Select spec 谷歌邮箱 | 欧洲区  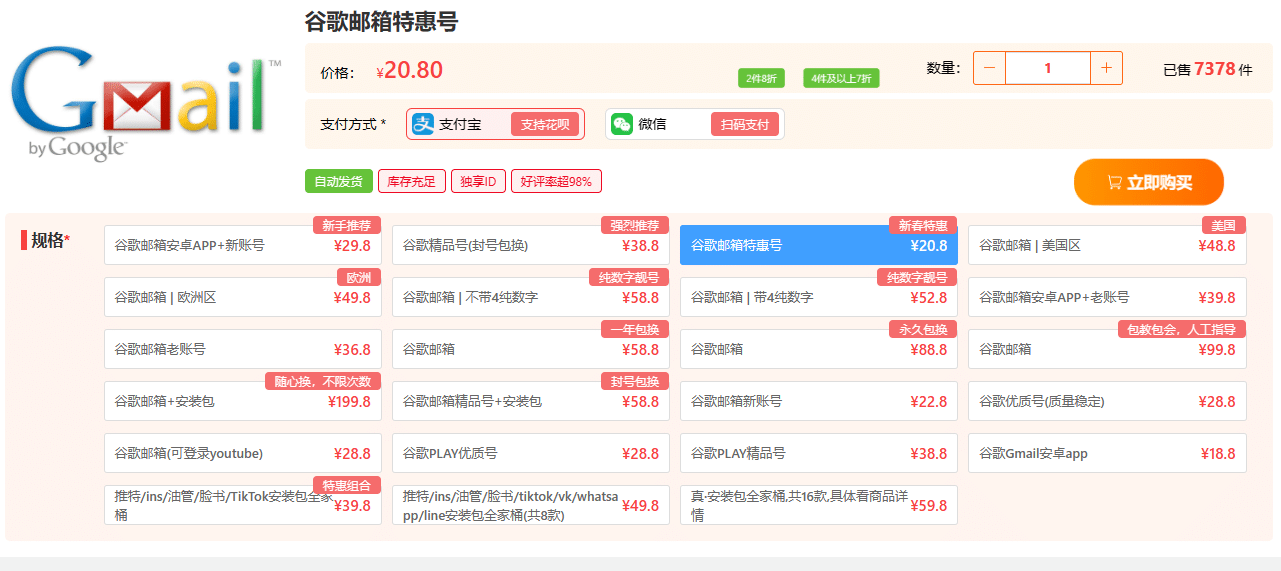click(x=243, y=297)
